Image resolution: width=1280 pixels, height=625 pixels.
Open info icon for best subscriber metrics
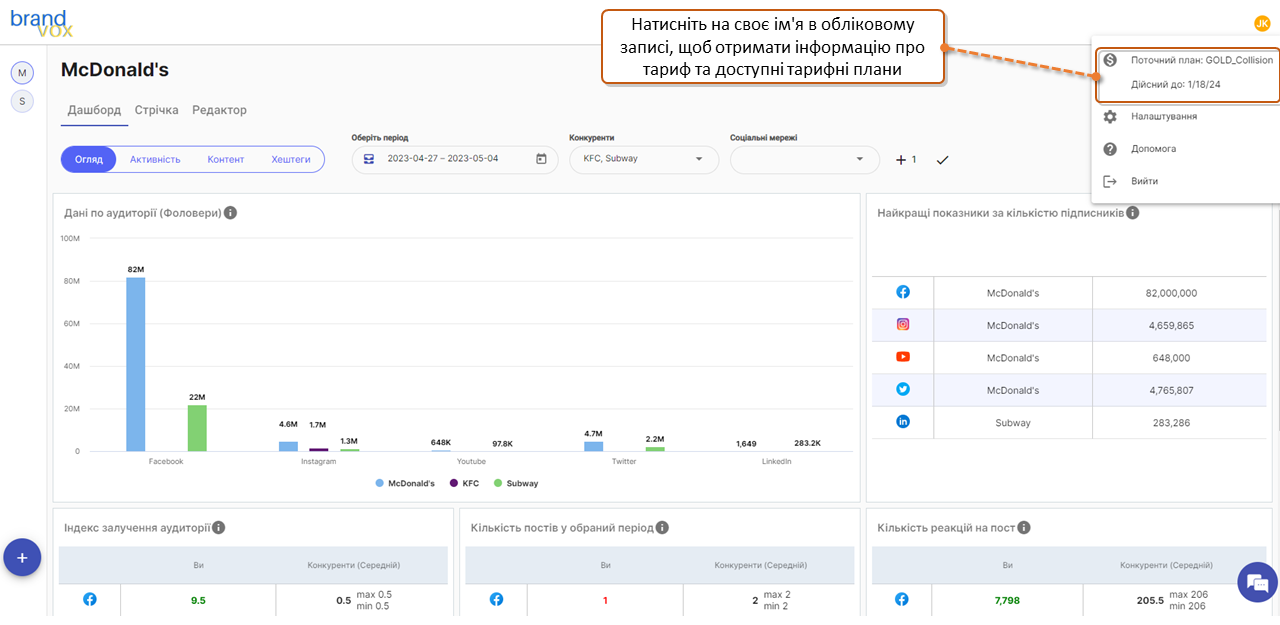1132,213
